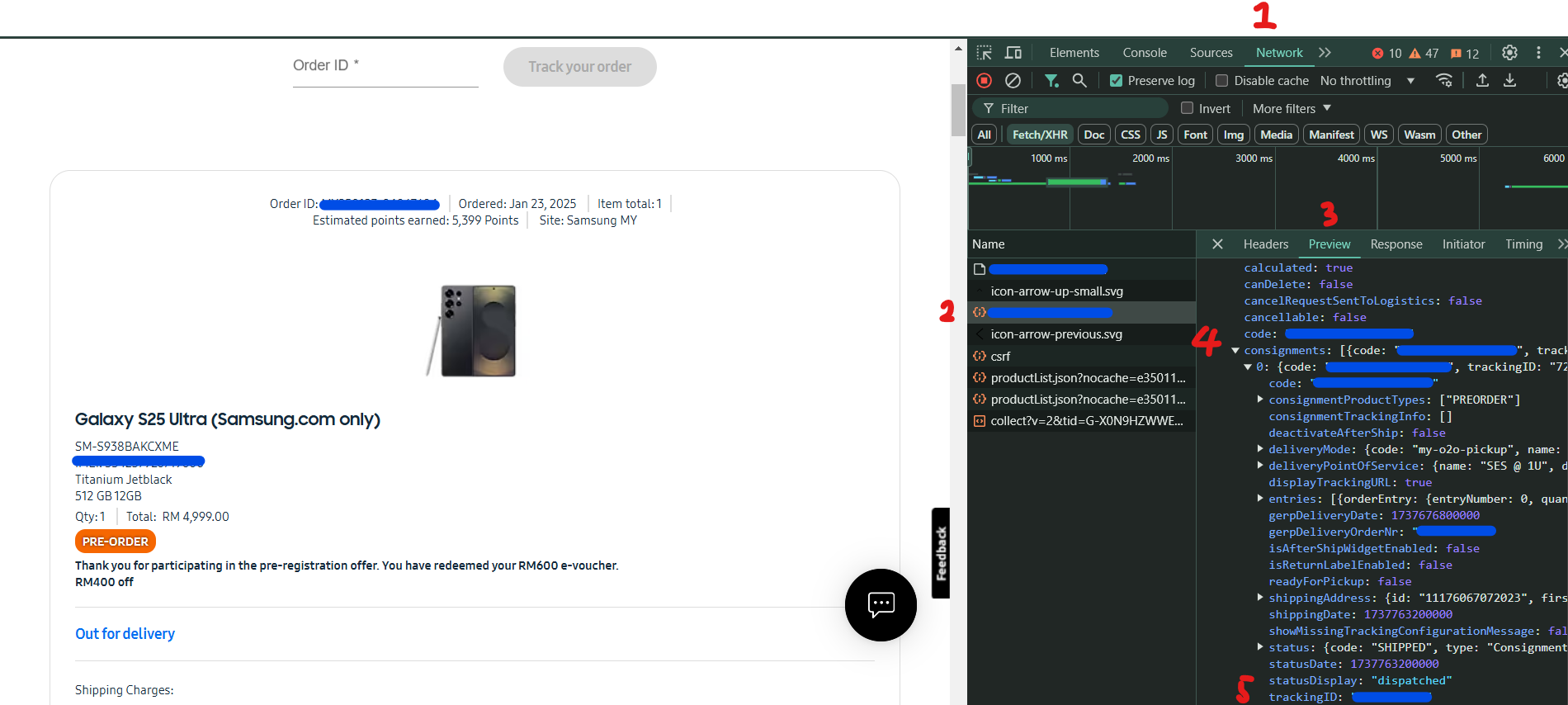Open the Timing tab
1568x705 pixels.
coord(1523,244)
